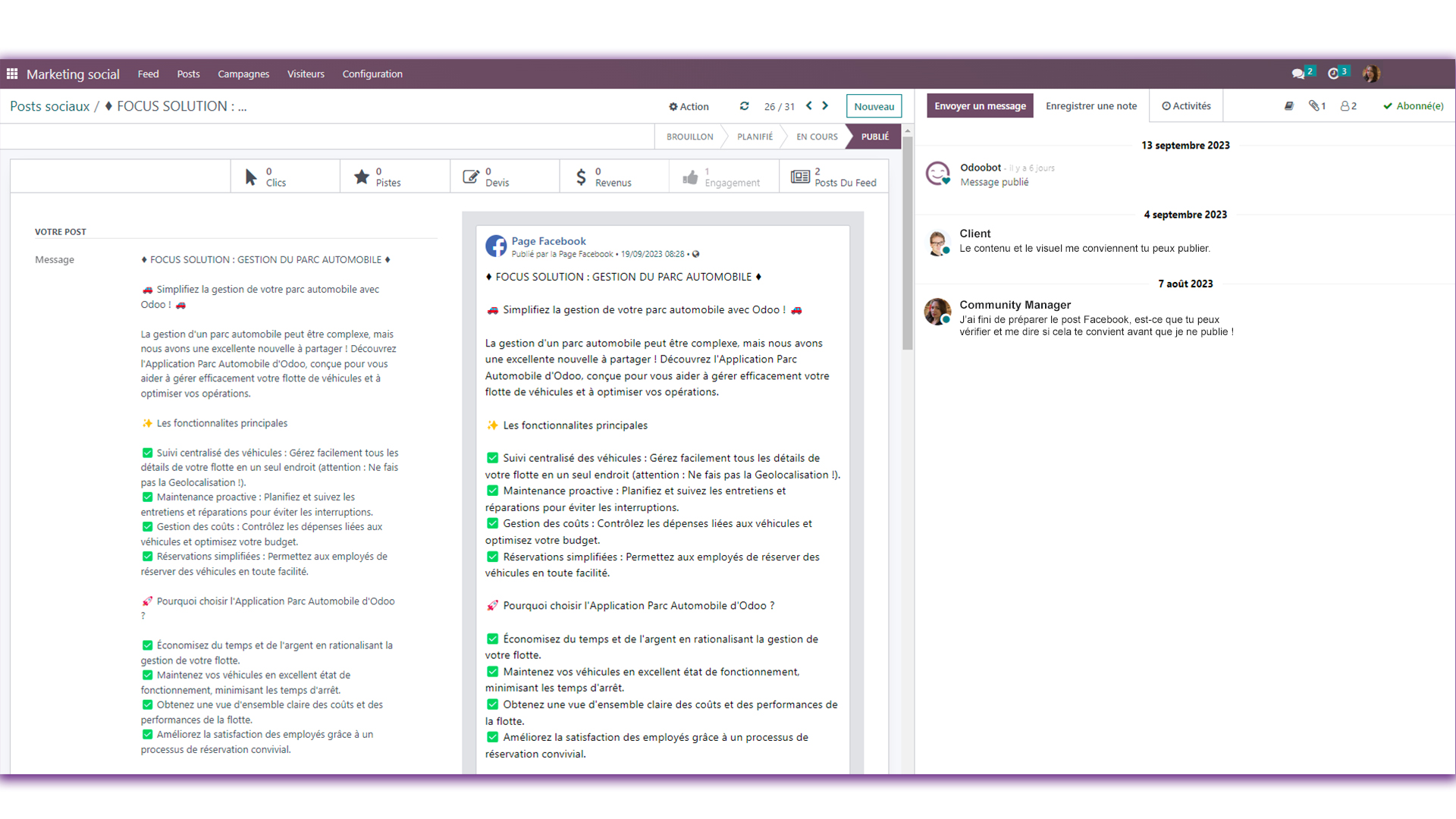Select the En cours status stage
This screenshot has width=1456, height=819.
(x=817, y=136)
